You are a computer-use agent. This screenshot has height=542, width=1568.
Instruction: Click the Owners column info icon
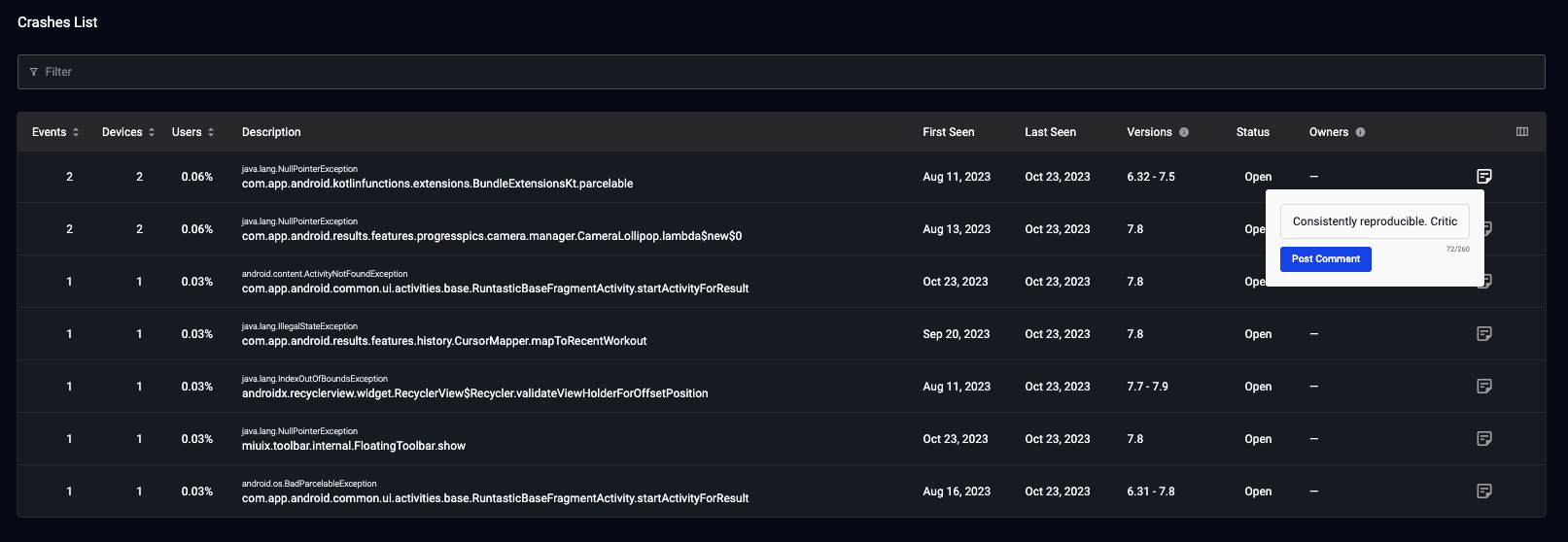point(1360,132)
